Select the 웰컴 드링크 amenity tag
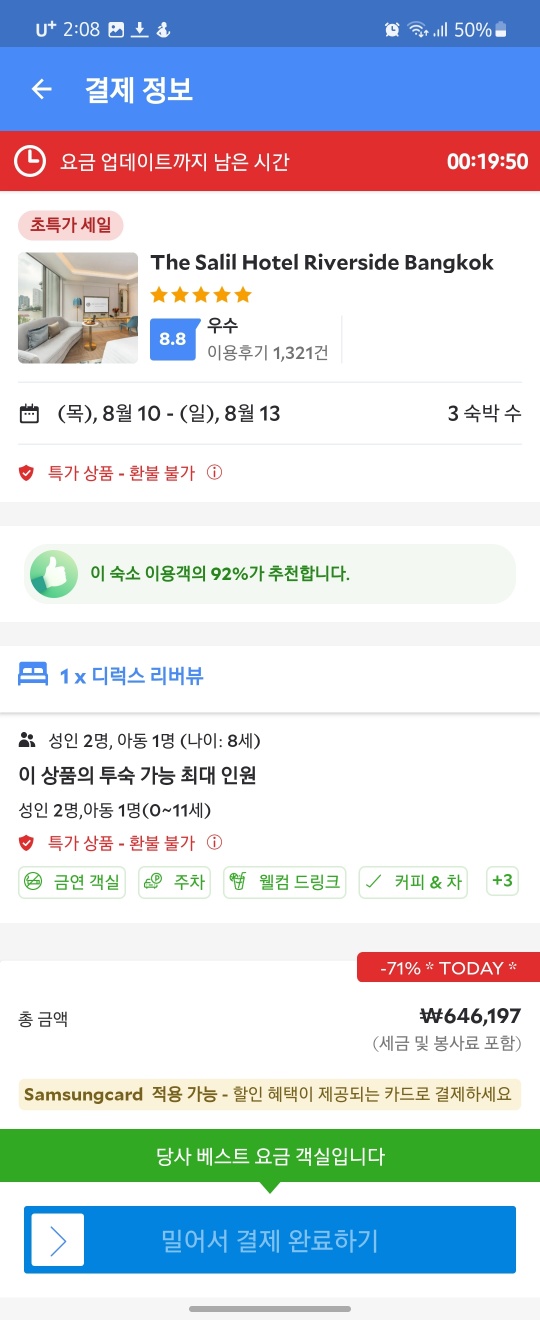The width and height of the screenshot is (540, 1320). pyautogui.click(x=285, y=882)
